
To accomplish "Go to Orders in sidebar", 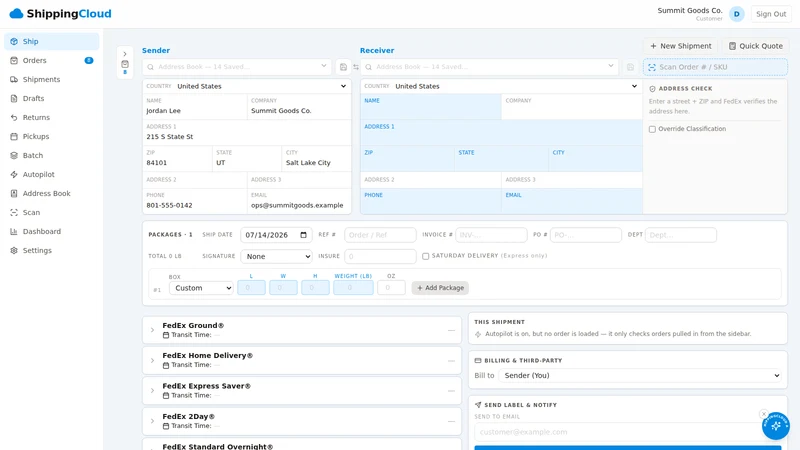I will 52,60.
